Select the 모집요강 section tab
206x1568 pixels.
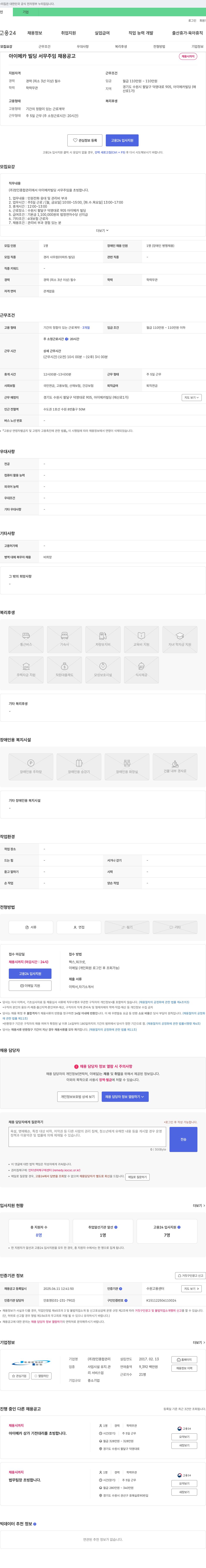click(6, 46)
